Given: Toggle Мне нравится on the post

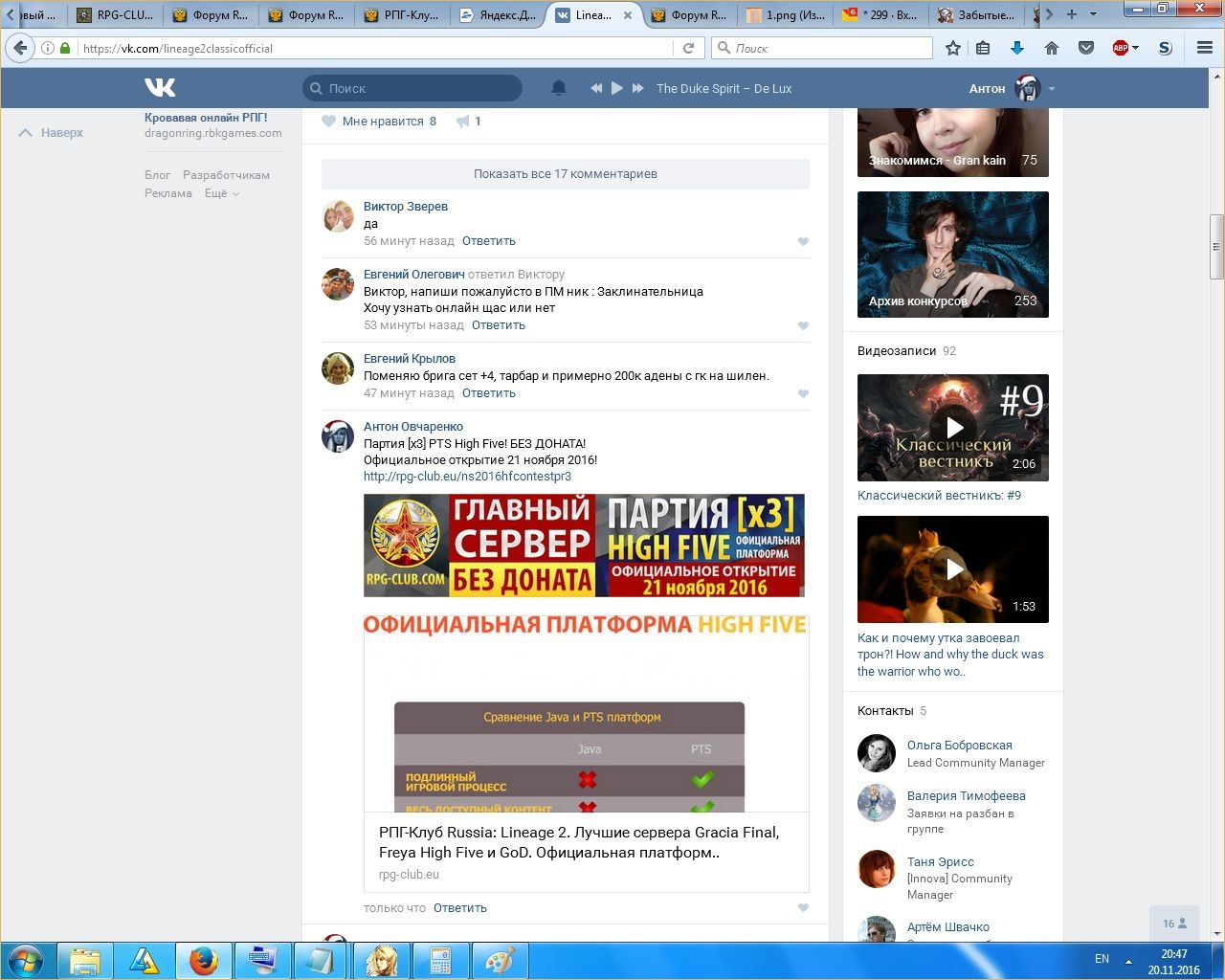Looking at the screenshot, I should pyautogui.click(x=380, y=122).
